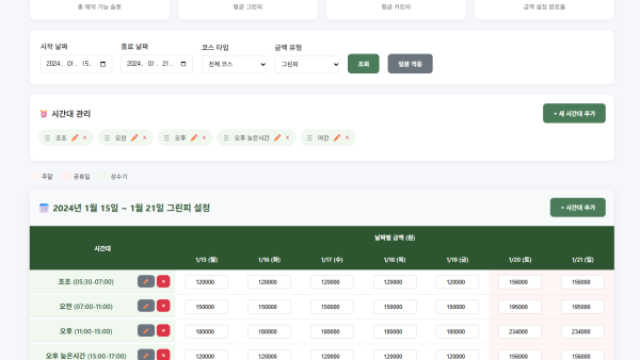Click 오후 price field for 1/20 (토)
Viewport: 640px width, 360px height.
pos(520,332)
